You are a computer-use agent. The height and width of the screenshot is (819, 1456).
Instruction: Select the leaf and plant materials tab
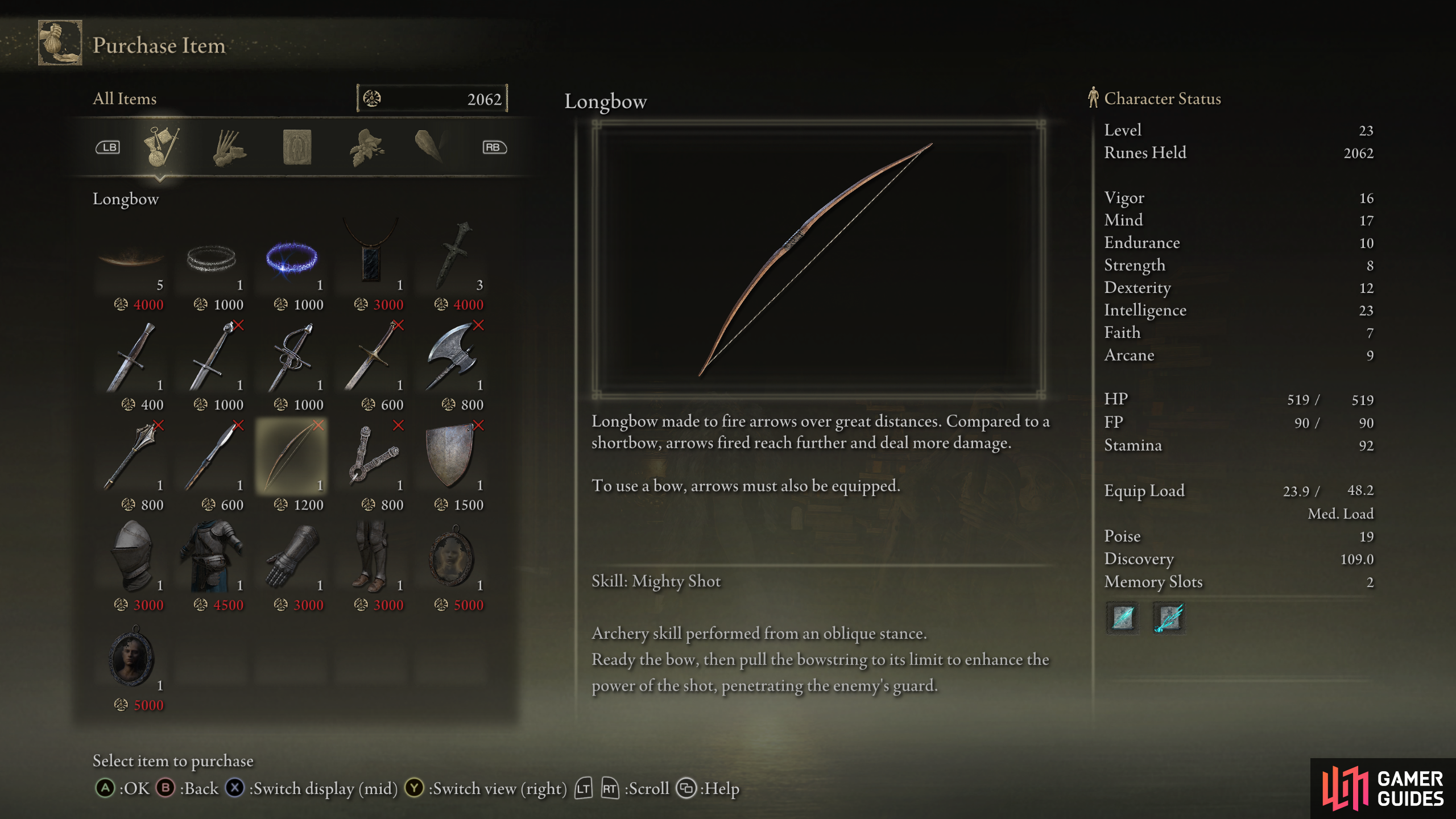[367, 147]
